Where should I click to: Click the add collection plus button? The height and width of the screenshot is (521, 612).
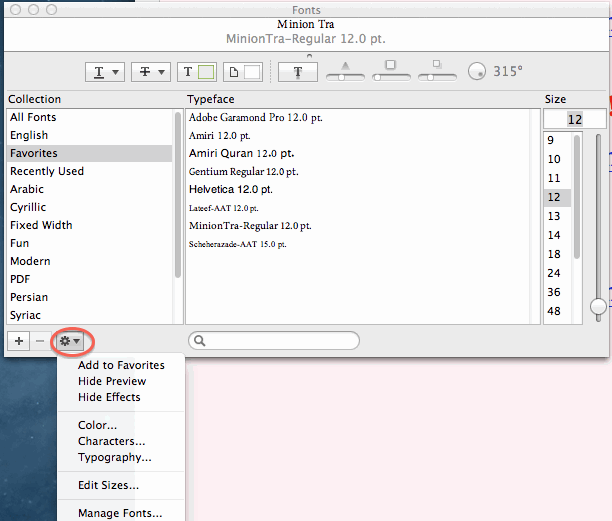point(19,341)
